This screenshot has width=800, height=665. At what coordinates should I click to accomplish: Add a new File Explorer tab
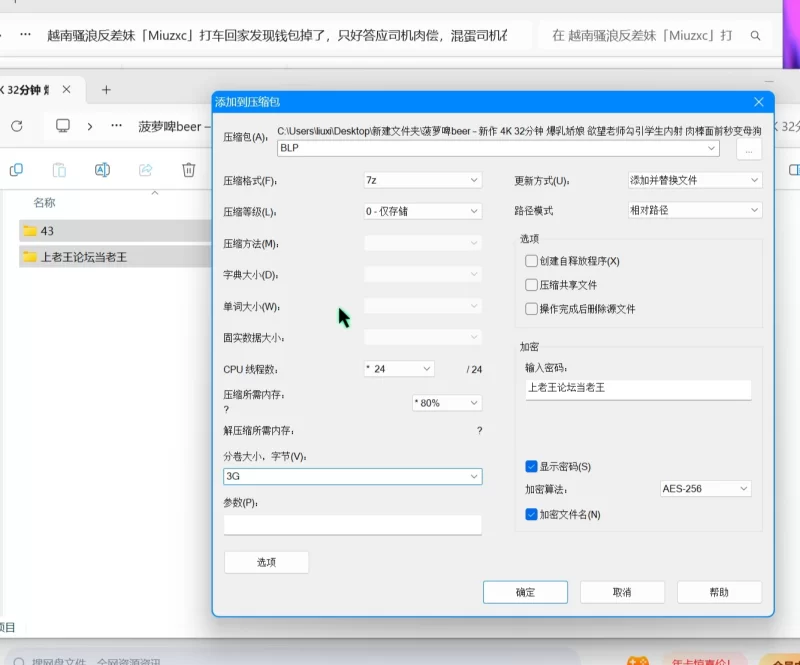coord(106,90)
